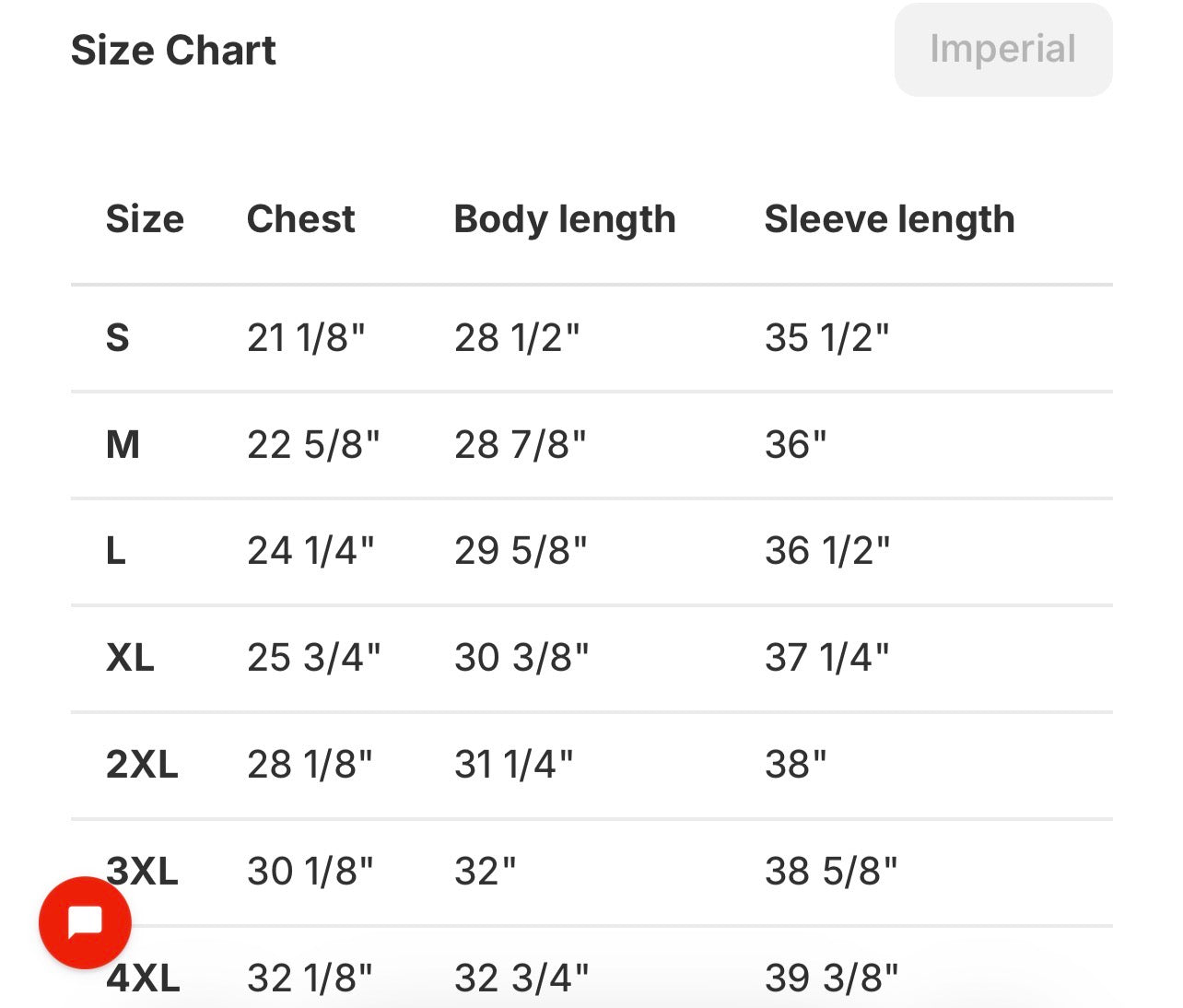The height and width of the screenshot is (1008, 1183).
Task: Click the 4XL sleeve length 39 3/8"
Action: pos(831,978)
